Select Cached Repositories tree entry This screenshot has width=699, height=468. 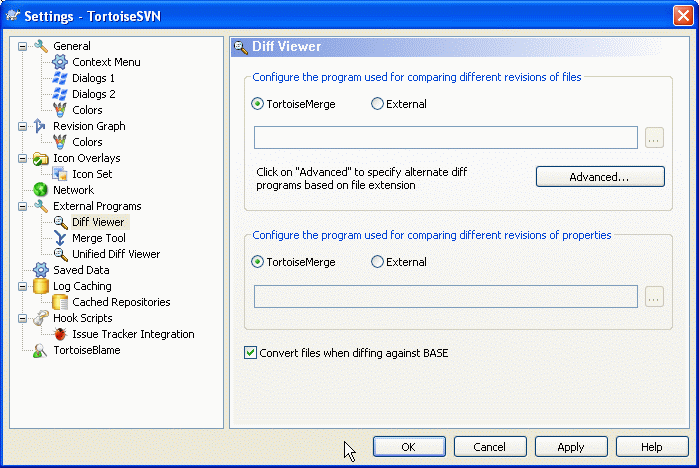[121, 302]
